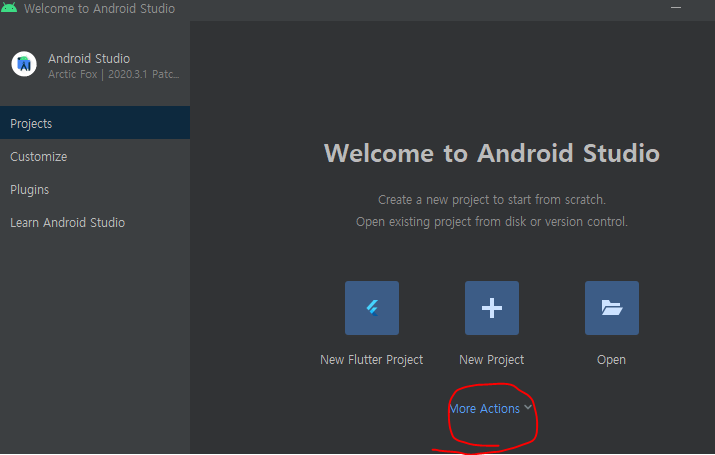Click the Welcome to Android Studio heading
This screenshot has width=715, height=455.
pos(492,153)
